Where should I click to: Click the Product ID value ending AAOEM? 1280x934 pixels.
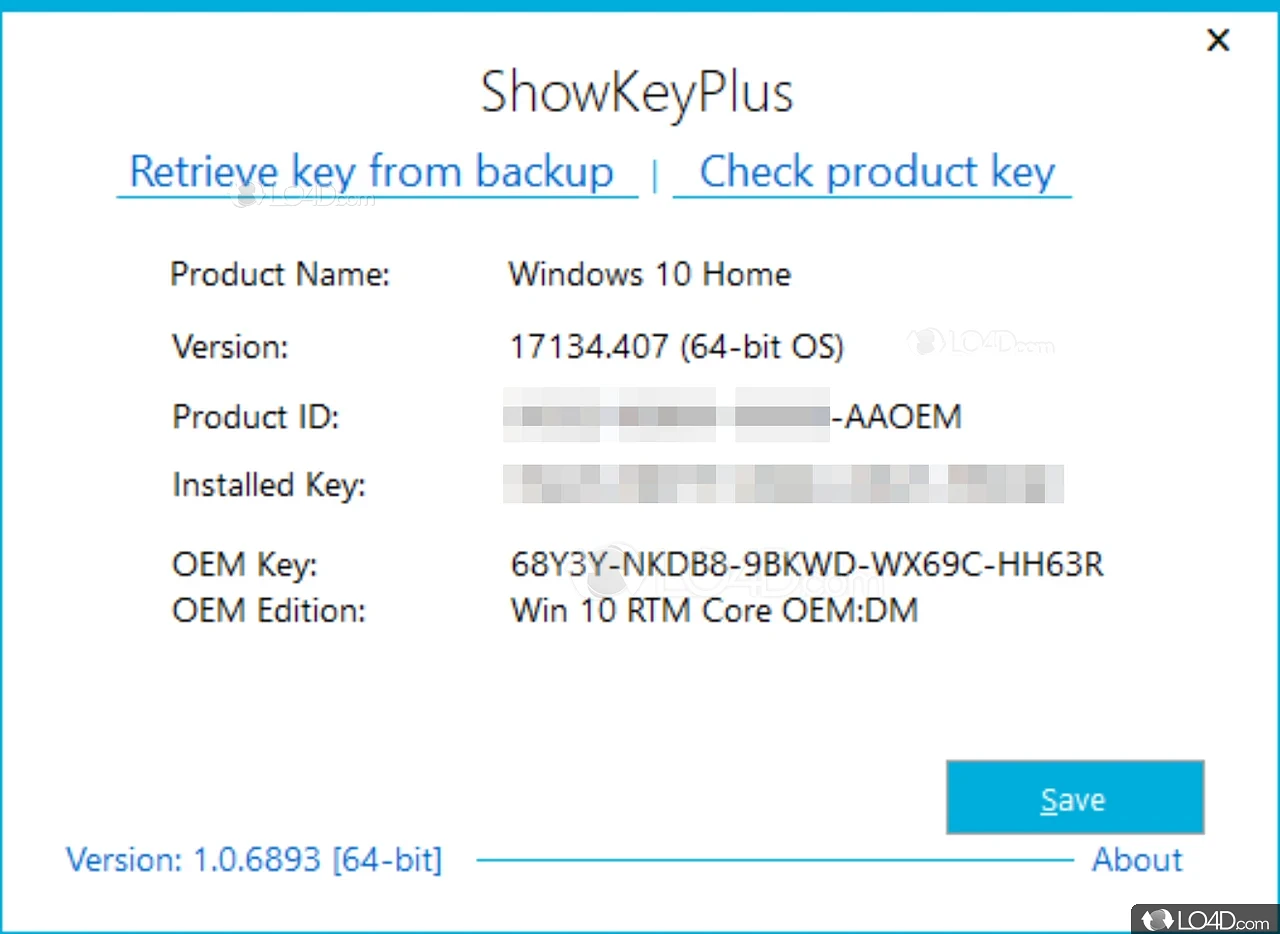click(x=733, y=416)
